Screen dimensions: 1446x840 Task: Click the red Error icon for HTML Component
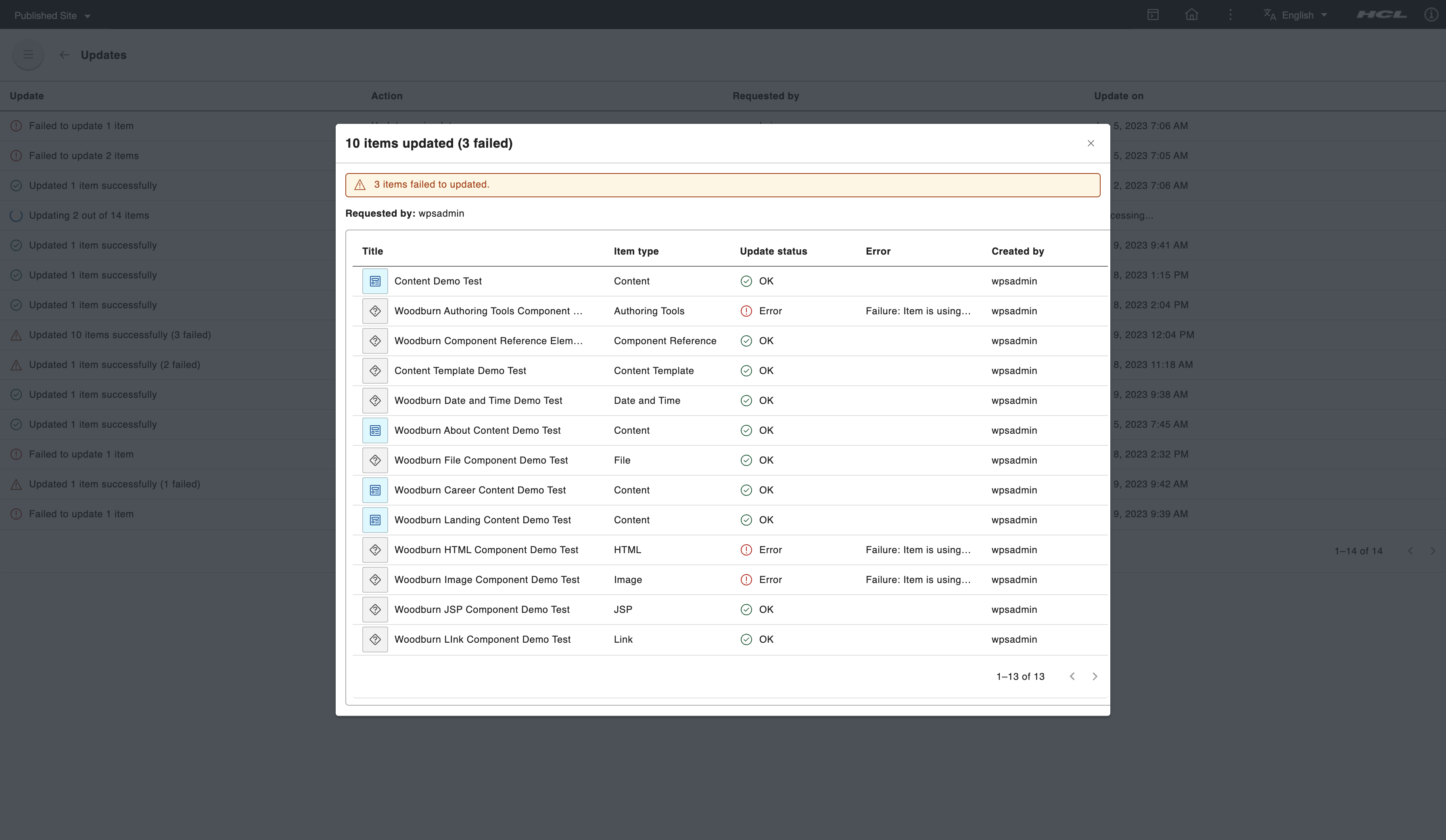tap(746, 550)
